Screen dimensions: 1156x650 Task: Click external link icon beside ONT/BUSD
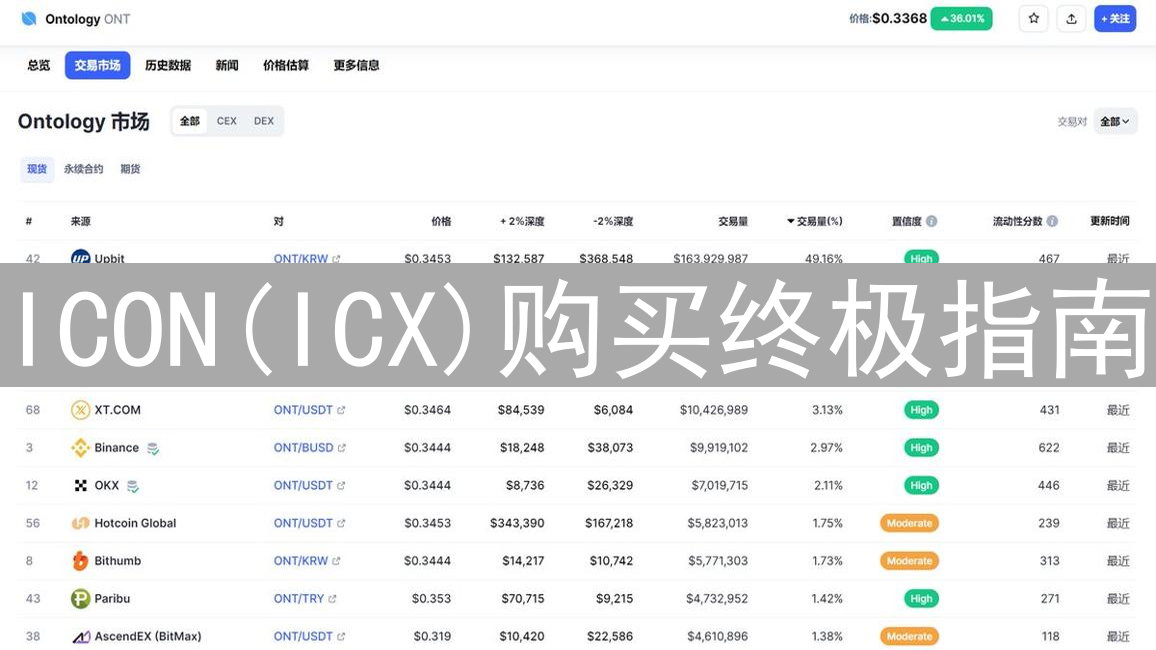341,448
